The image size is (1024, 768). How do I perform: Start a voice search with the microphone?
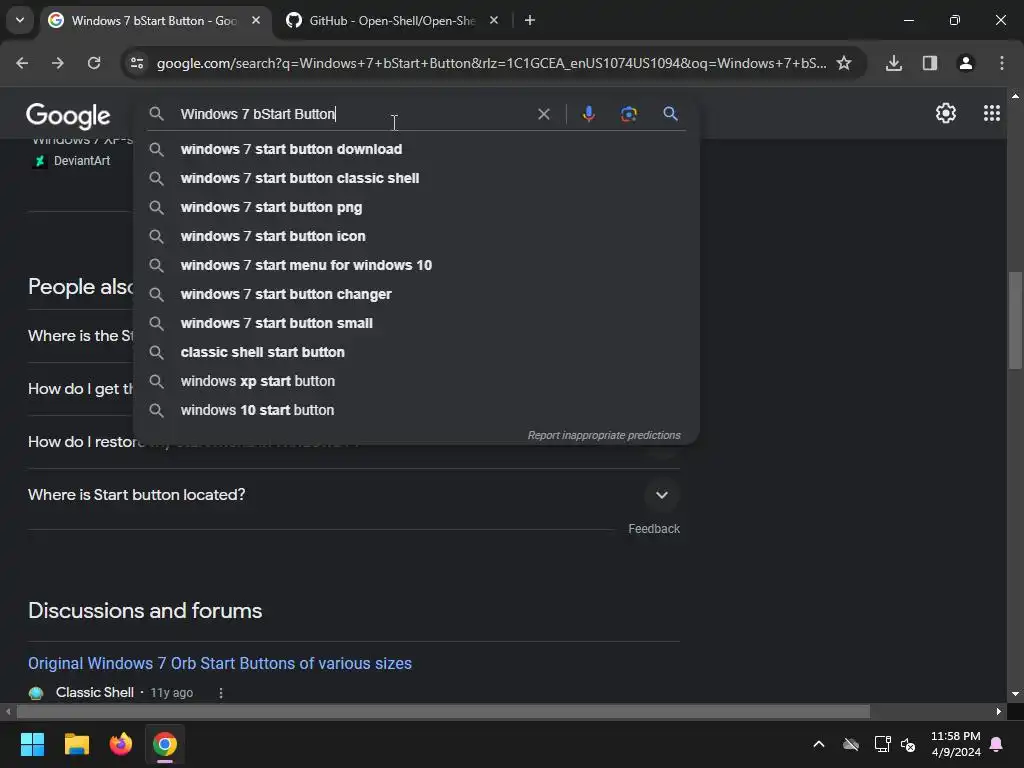588,114
